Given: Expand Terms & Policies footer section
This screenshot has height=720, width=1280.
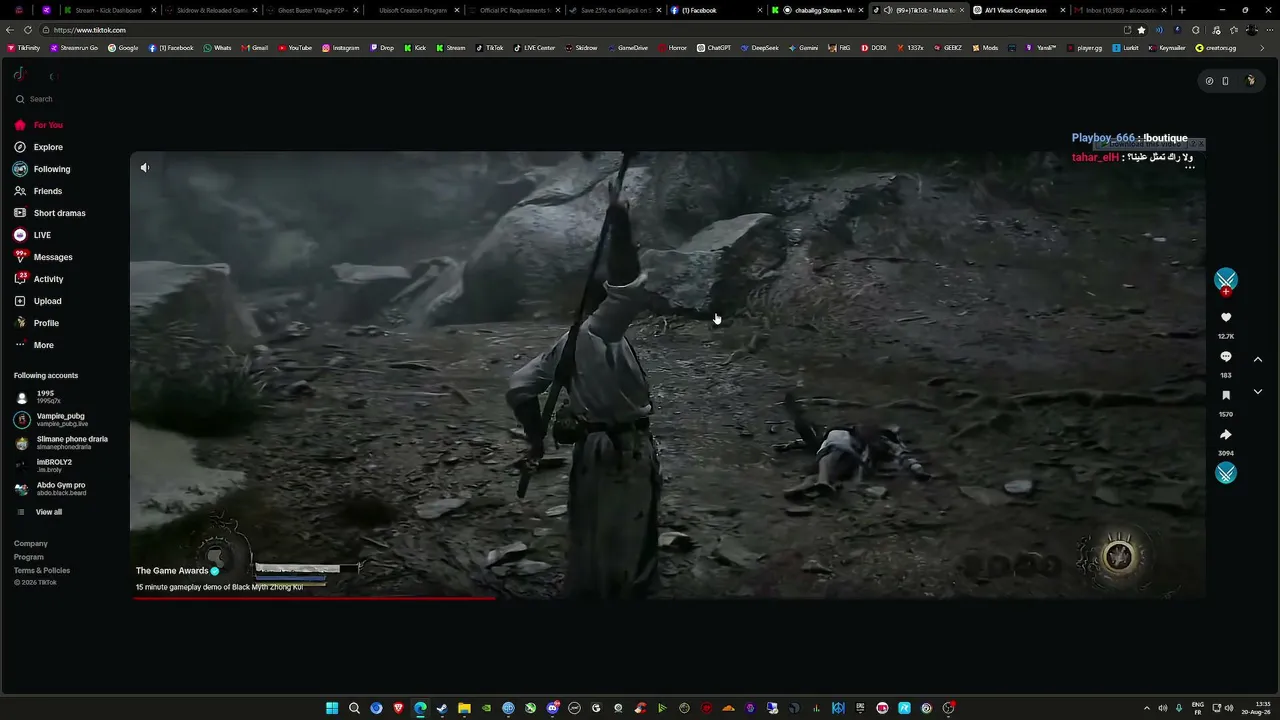Looking at the screenshot, I should [42, 570].
